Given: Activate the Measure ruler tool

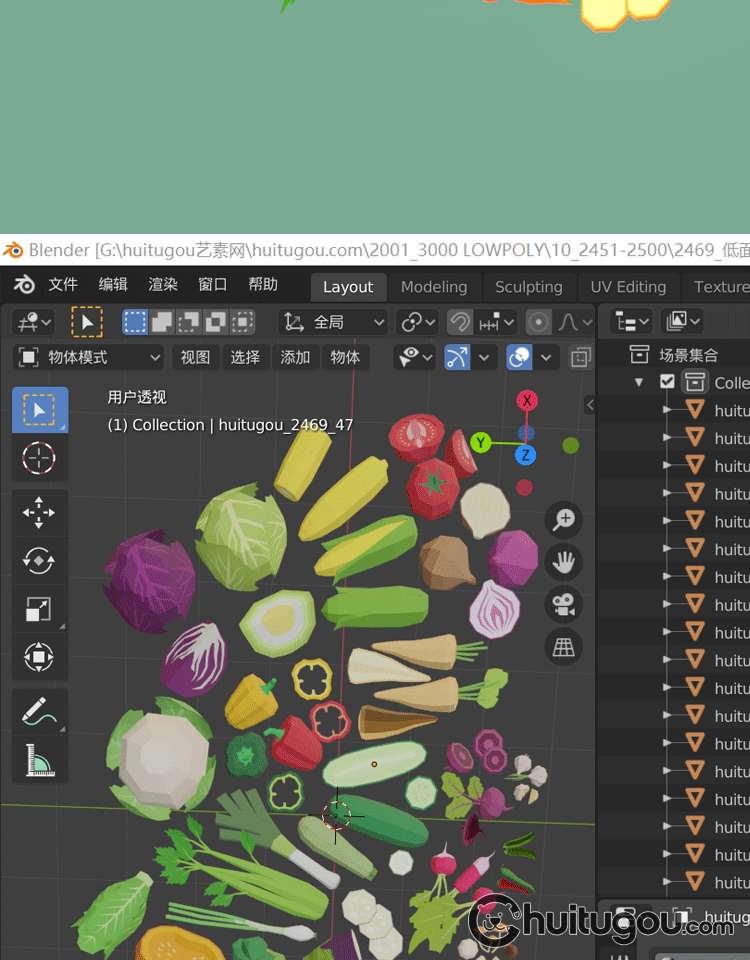Looking at the screenshot, I should pyautogui.click(x=39, y=760).
